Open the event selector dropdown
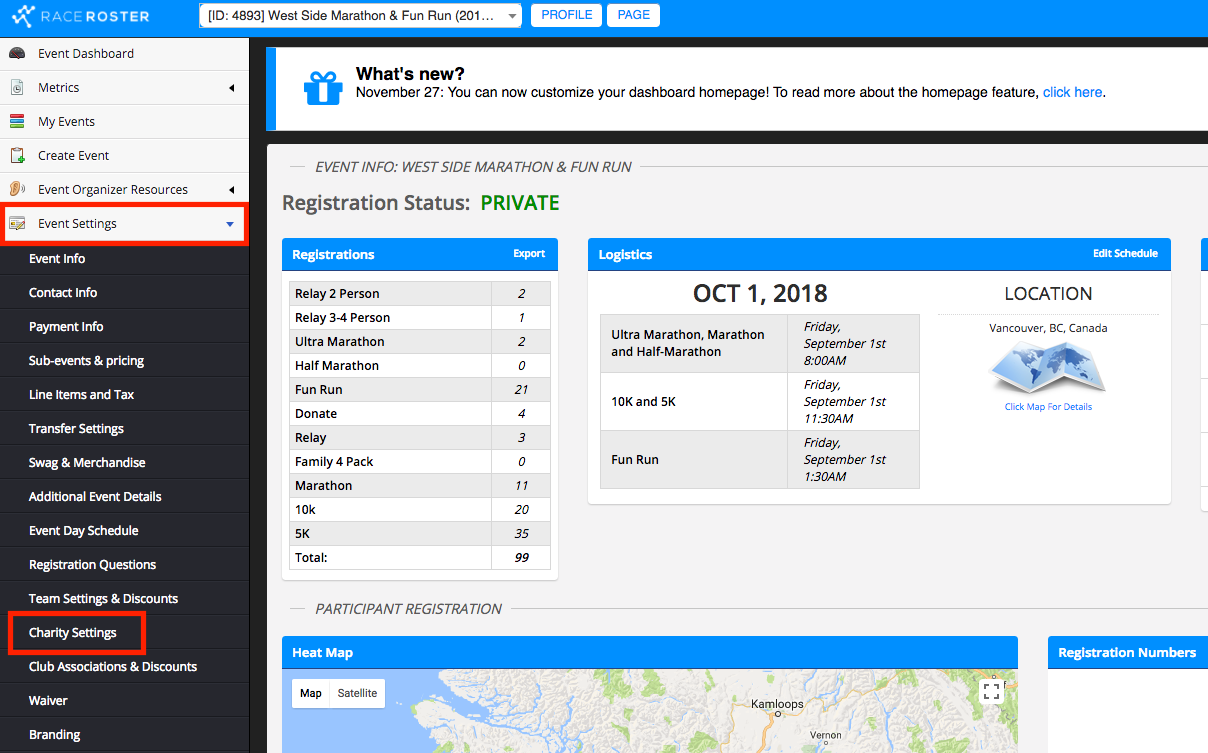Screen dimensions: 1208x753 click(360, 15)
